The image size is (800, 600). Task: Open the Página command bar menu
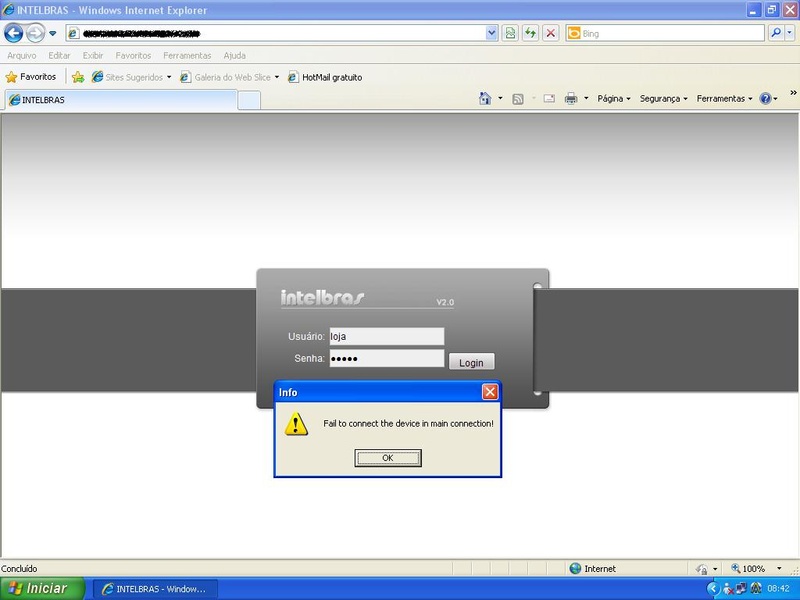pyautogui.click(x=614, y=98)
